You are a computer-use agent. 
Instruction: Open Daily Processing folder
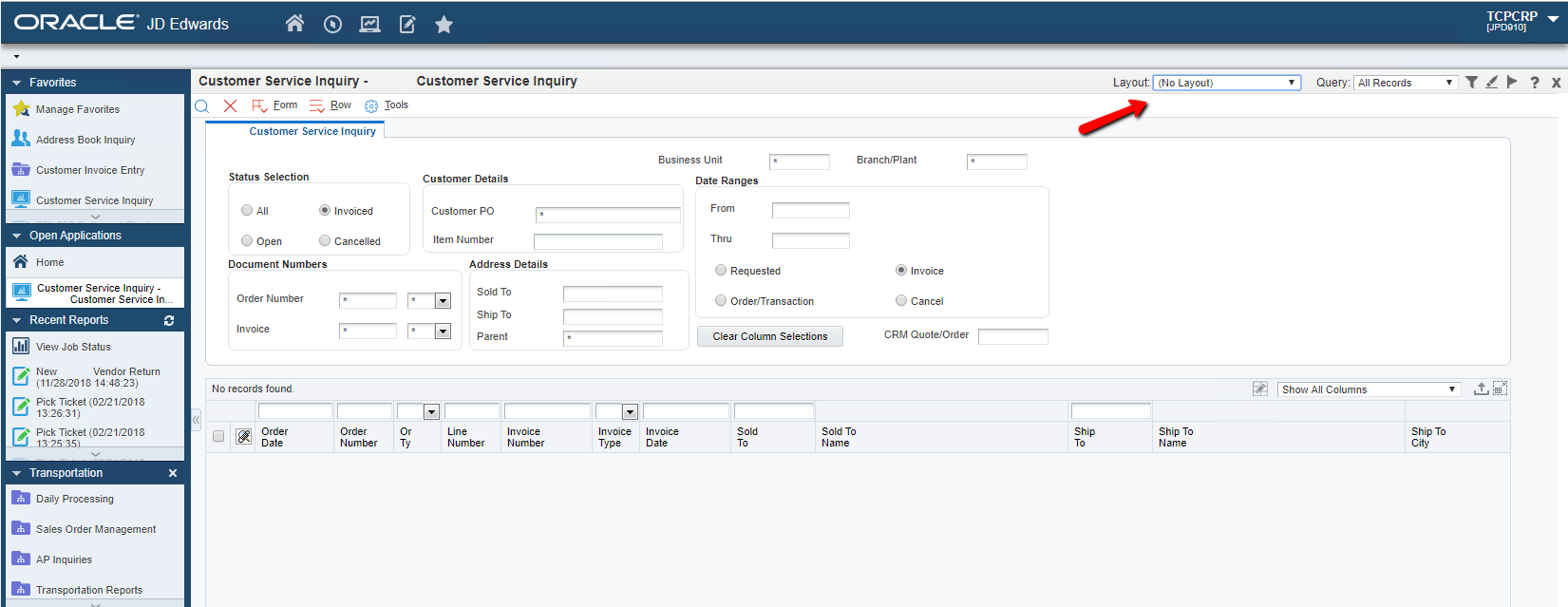[74, 499]
